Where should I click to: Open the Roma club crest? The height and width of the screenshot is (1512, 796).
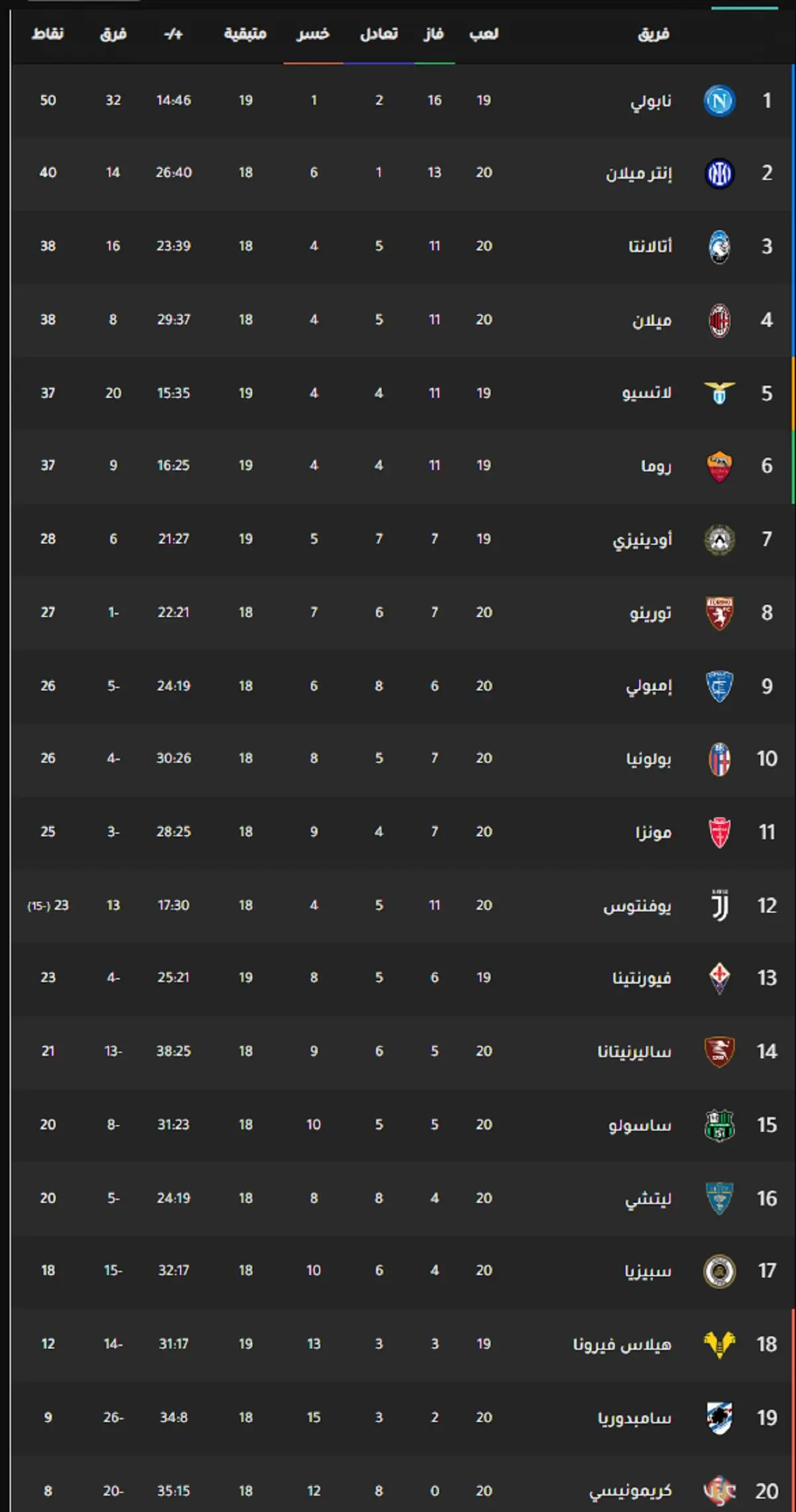720,466
